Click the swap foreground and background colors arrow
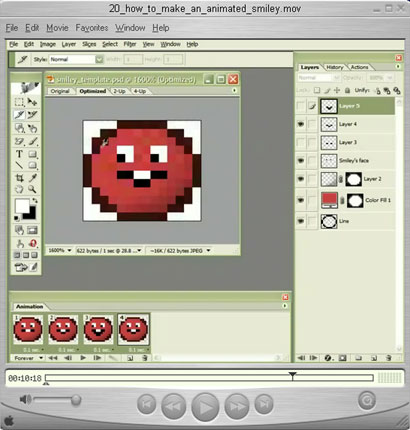The height and width of the screenshot is (430, 410). tap(35, 200)
